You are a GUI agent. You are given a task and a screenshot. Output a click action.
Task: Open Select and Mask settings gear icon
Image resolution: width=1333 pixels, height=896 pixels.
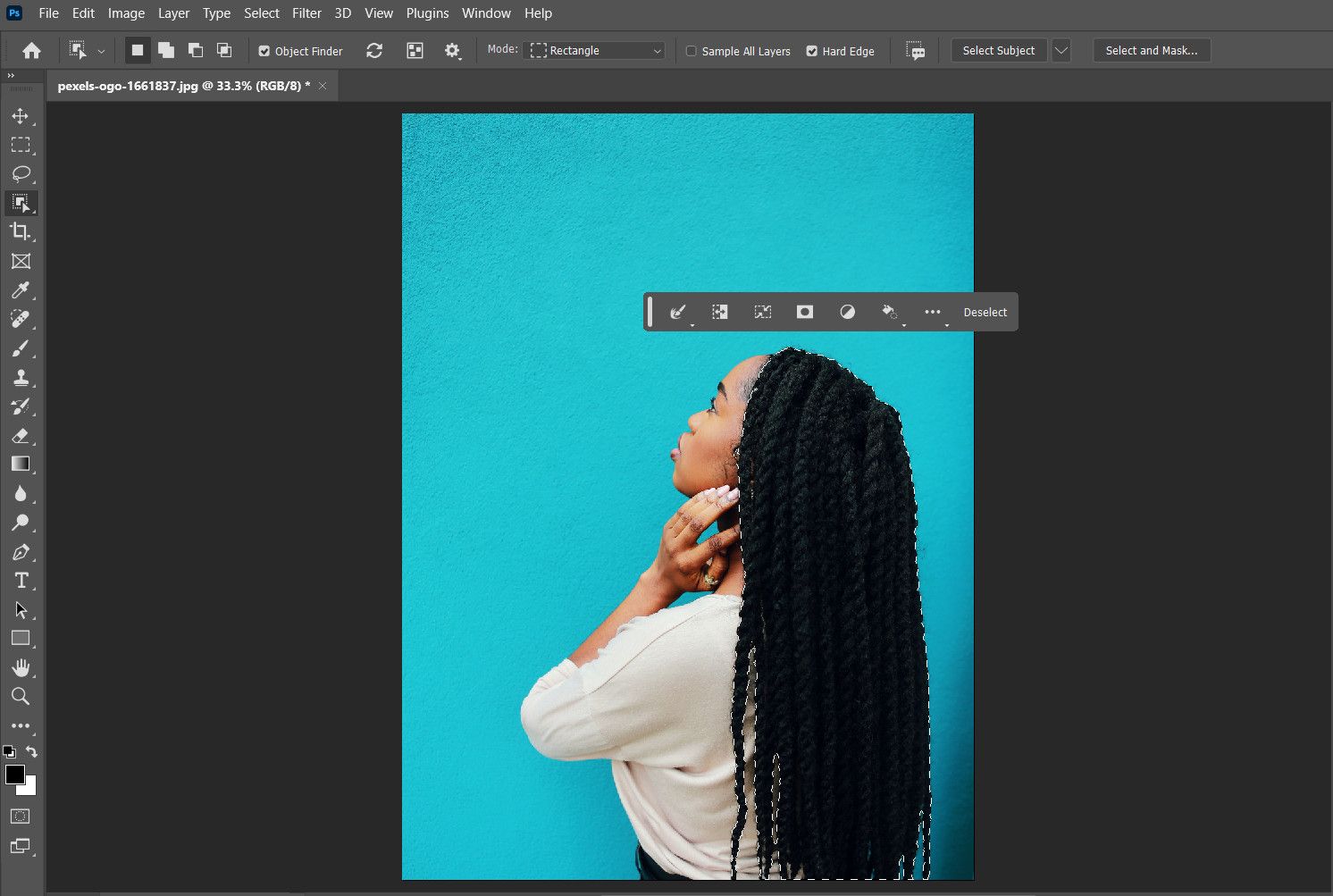click(x=452, y=51)
